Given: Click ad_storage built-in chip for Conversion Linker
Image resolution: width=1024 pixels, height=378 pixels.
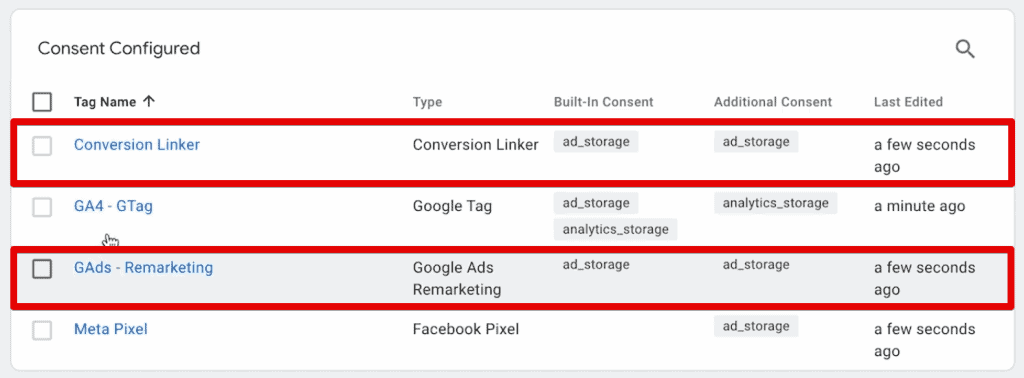Looking at the screenshot, I should coord(596,142).
